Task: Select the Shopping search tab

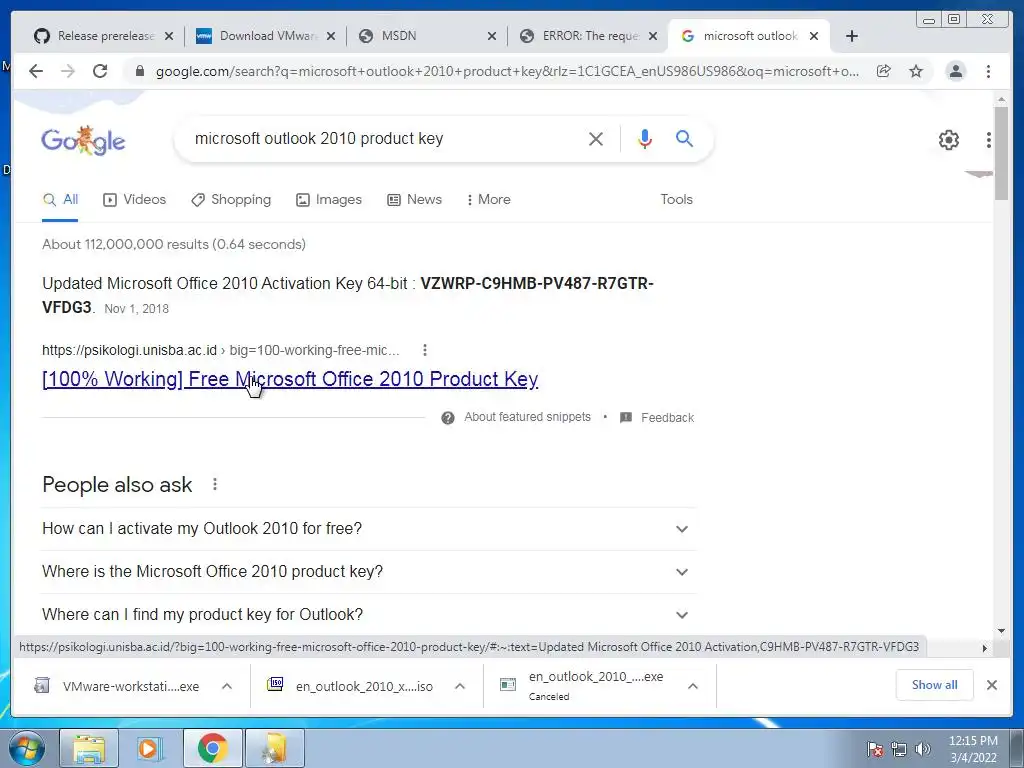Action: coord(231,200)
